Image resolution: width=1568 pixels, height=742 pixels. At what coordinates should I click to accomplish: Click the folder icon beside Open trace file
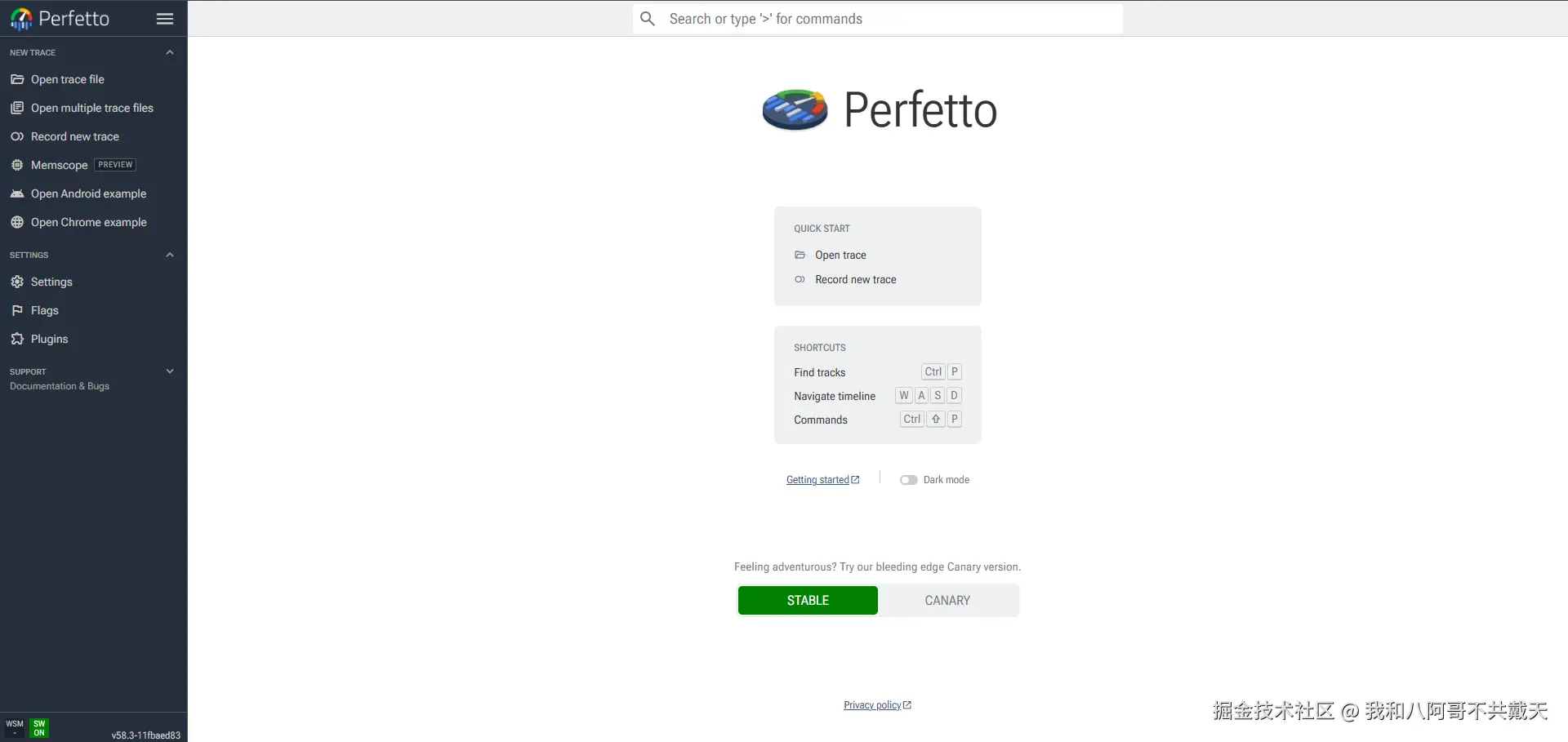coord(17,79)
